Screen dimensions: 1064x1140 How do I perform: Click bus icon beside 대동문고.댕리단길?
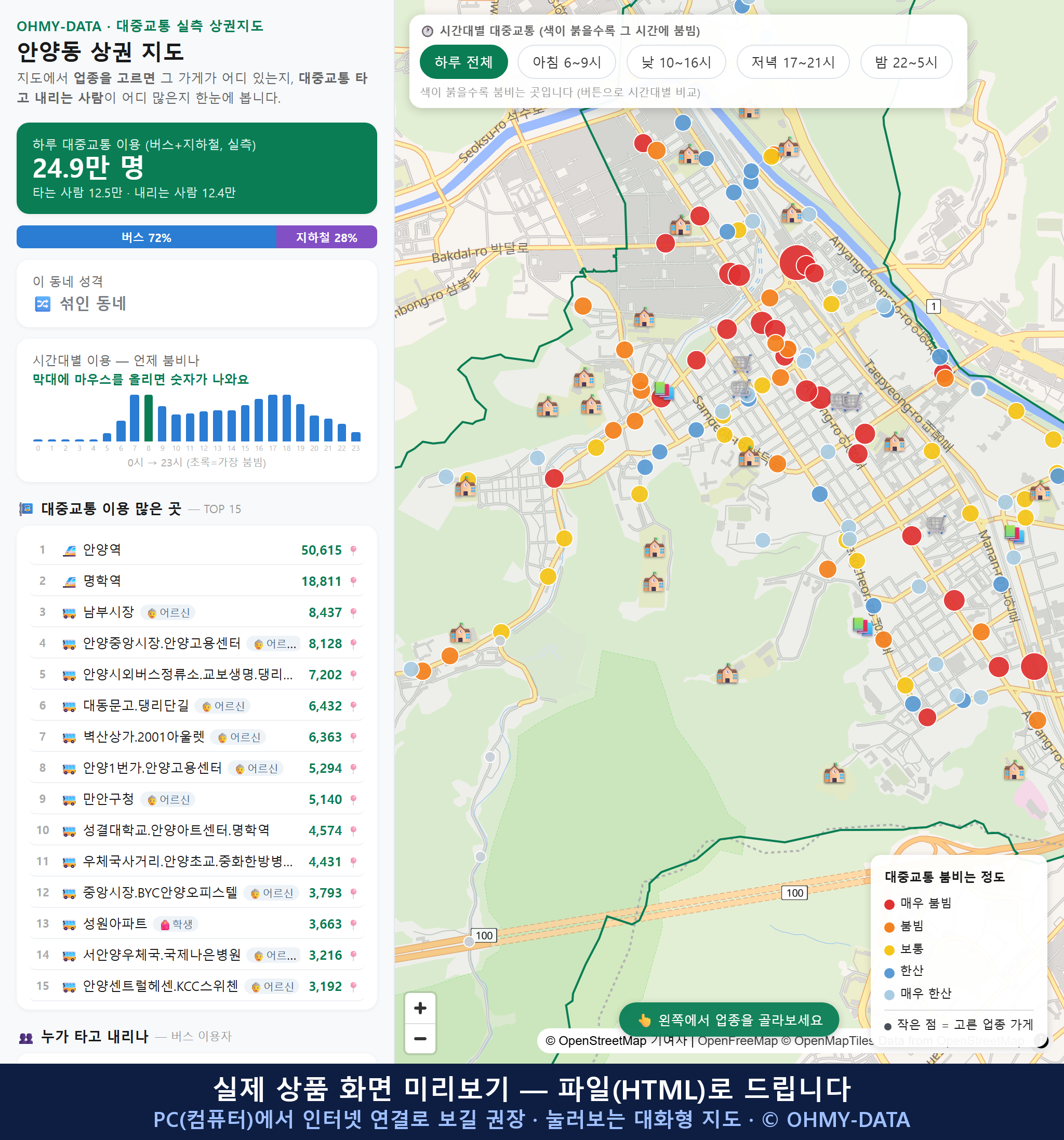(x=69, y=706)
